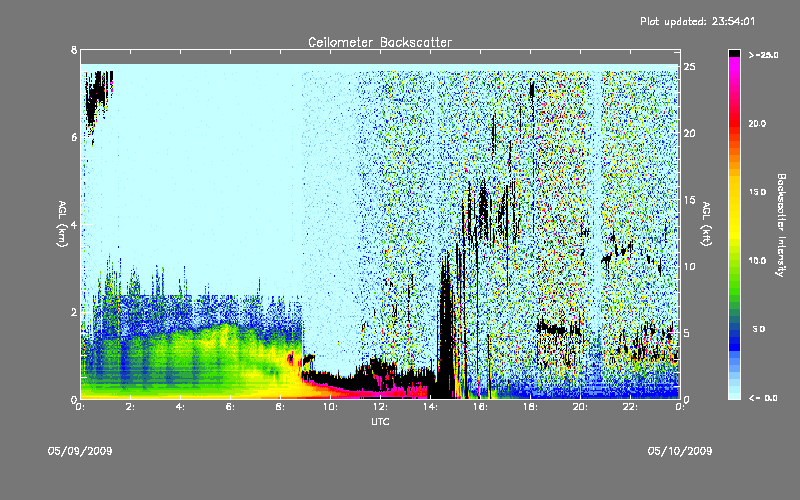Click the black top of the colorbar
The height and width of the screenshot is (500, 800).
pyautogui.click(x=734, y=53)
